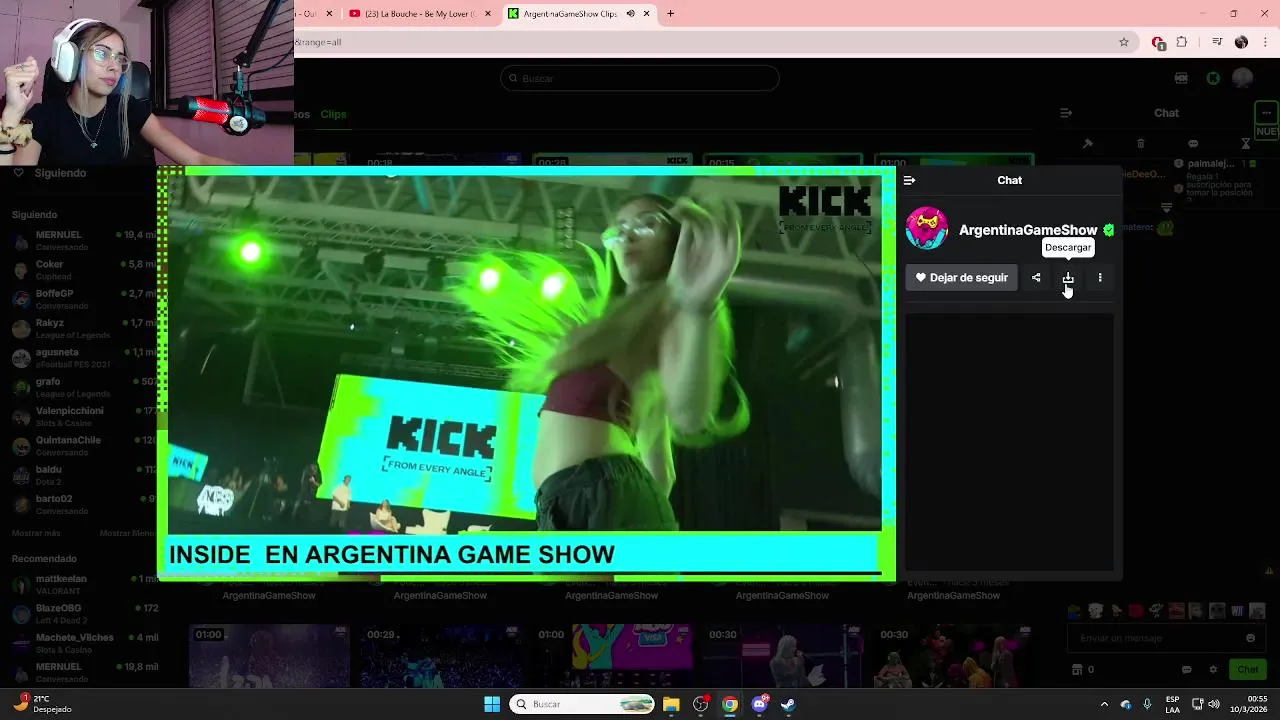Click hourglass icon in chat toolbar

tap(1246, 144)
